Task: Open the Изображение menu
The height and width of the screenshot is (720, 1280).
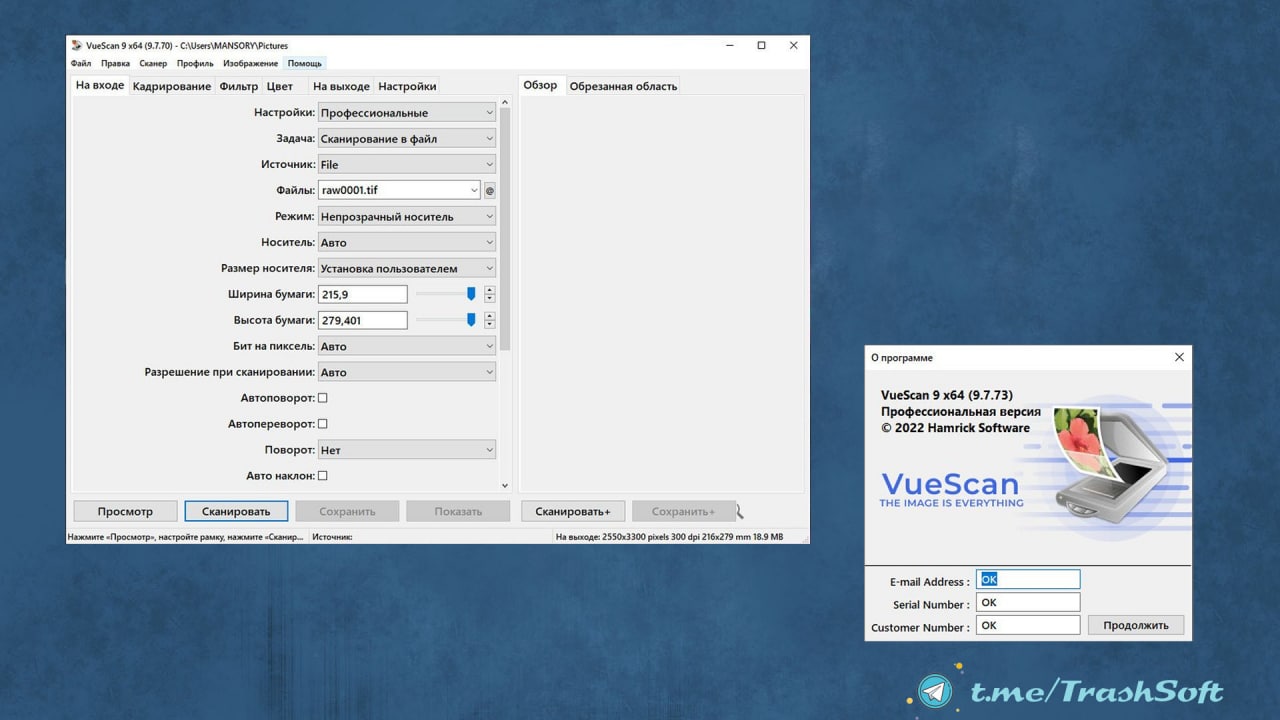Action: click(x=250, y=64)
